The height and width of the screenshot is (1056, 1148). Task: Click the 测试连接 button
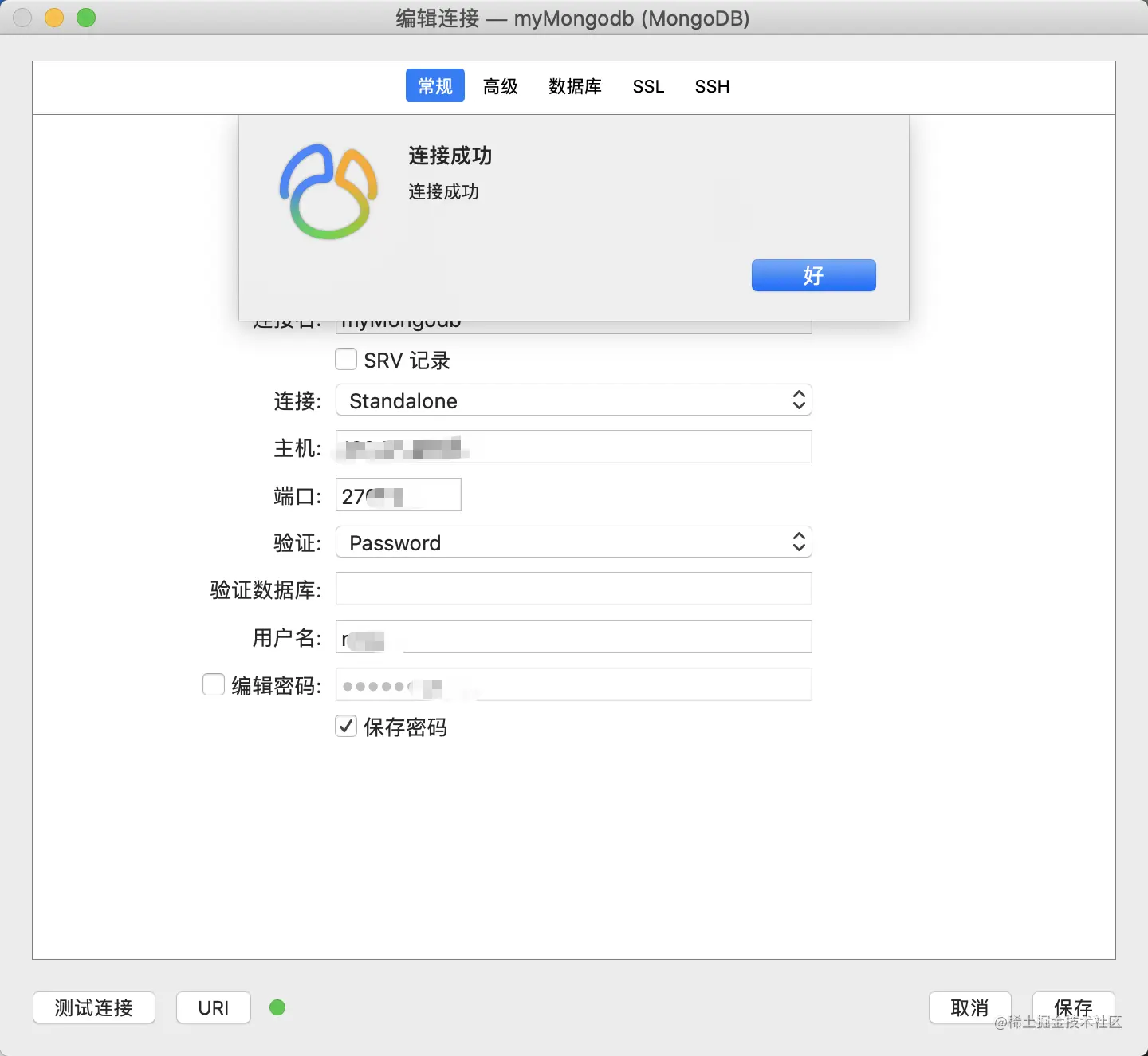click(94, 1007)
